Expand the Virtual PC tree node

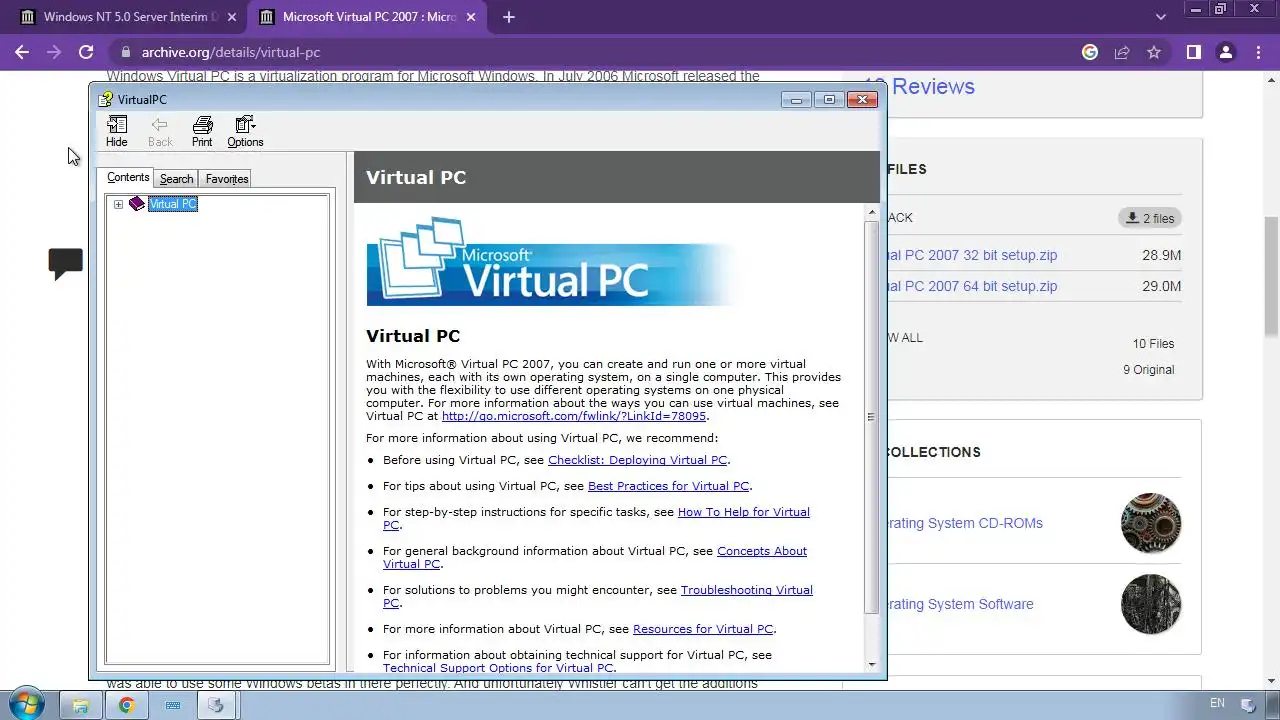click(118, 204)
